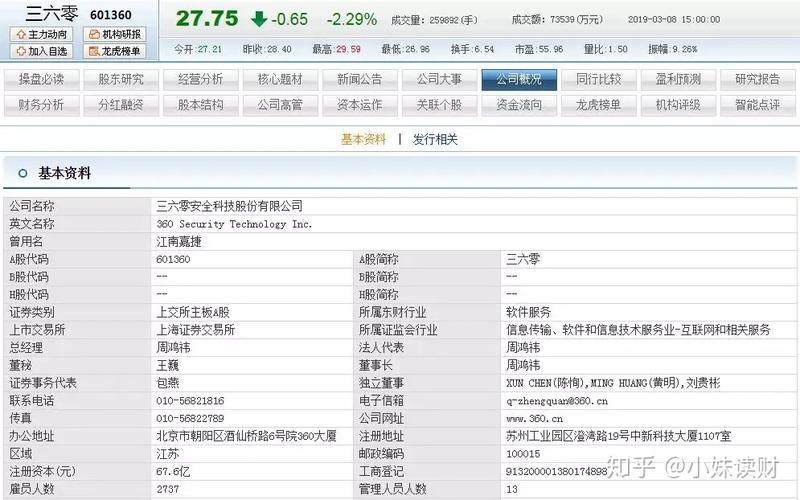
Task: Click the timestamp 2019-03-08 15:00:00
Action: point(674,19)
